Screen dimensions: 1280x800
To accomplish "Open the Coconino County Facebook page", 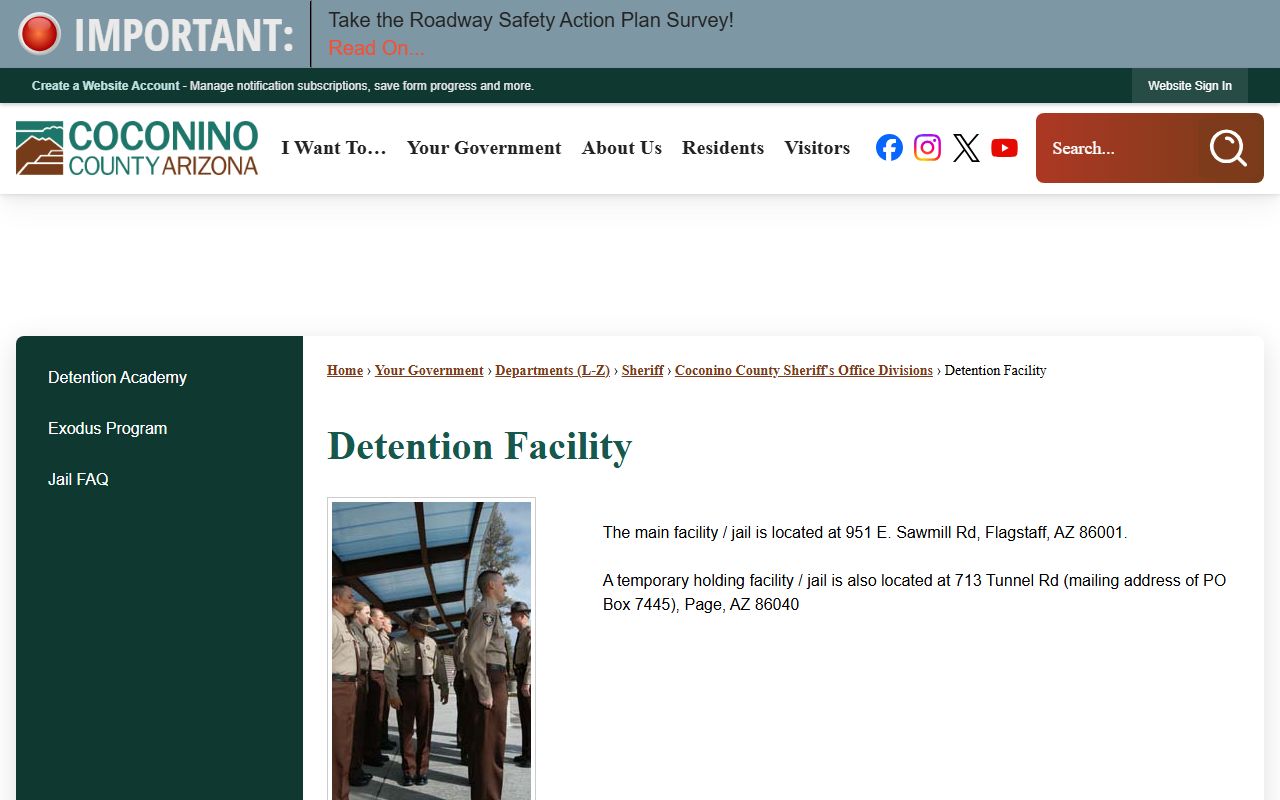I will pyautogui.click(x=889, y=148).
